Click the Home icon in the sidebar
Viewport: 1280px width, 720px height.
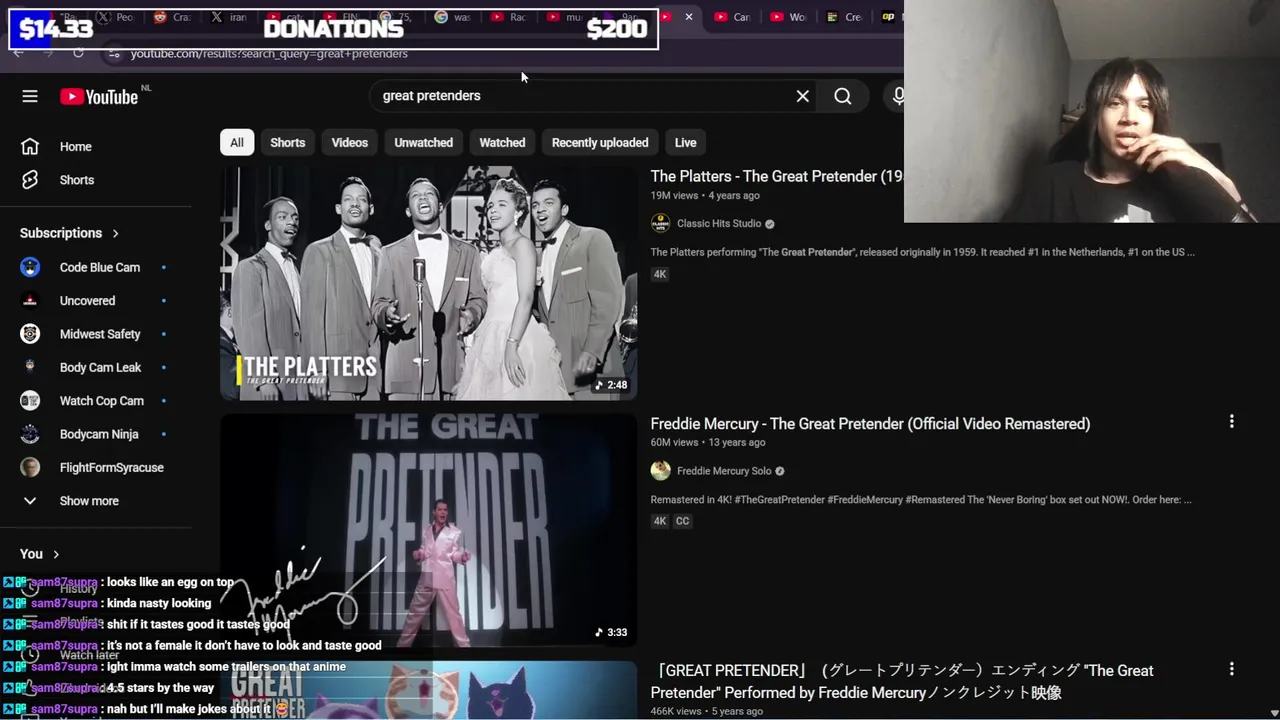pyautogui.click(x=30, y=147)
